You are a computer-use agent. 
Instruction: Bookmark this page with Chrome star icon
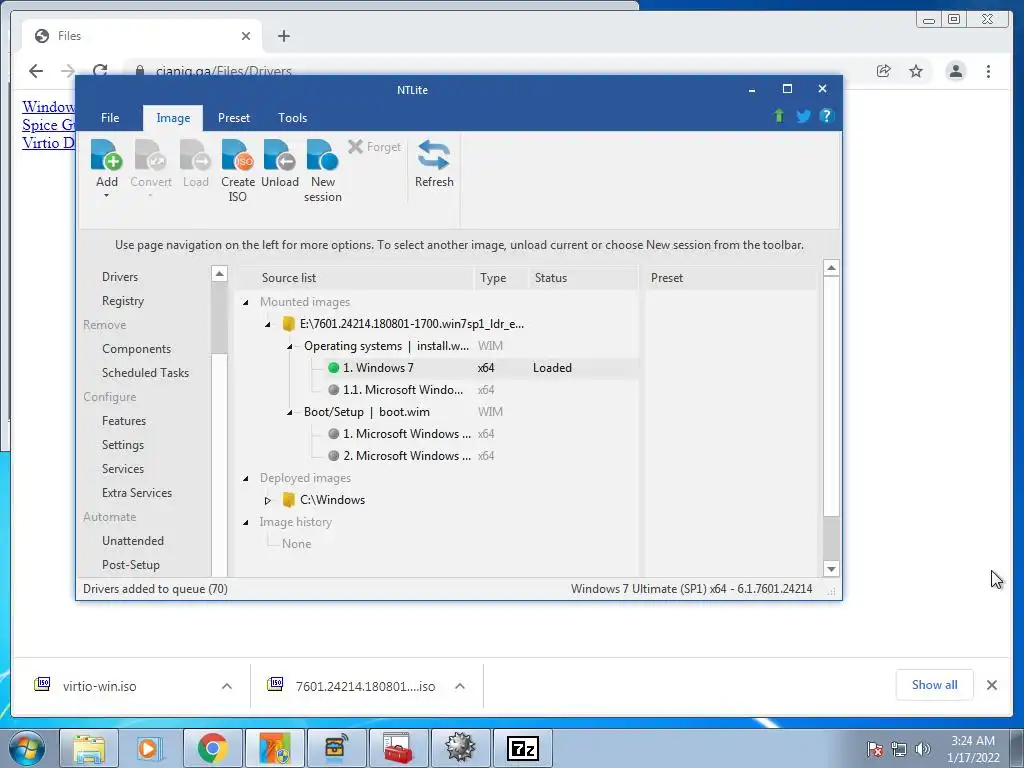(x=916, y=71)
